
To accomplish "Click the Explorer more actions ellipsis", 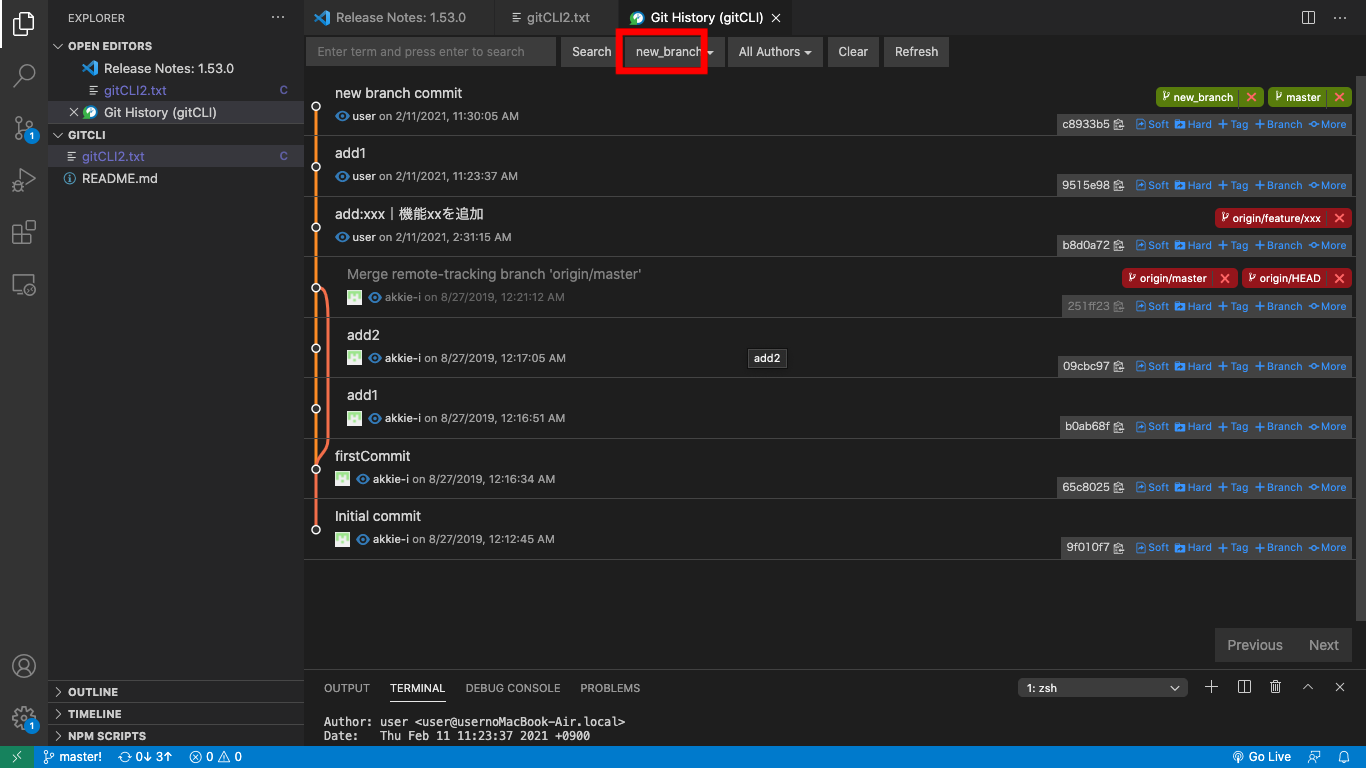I will (x=278, y=18).
